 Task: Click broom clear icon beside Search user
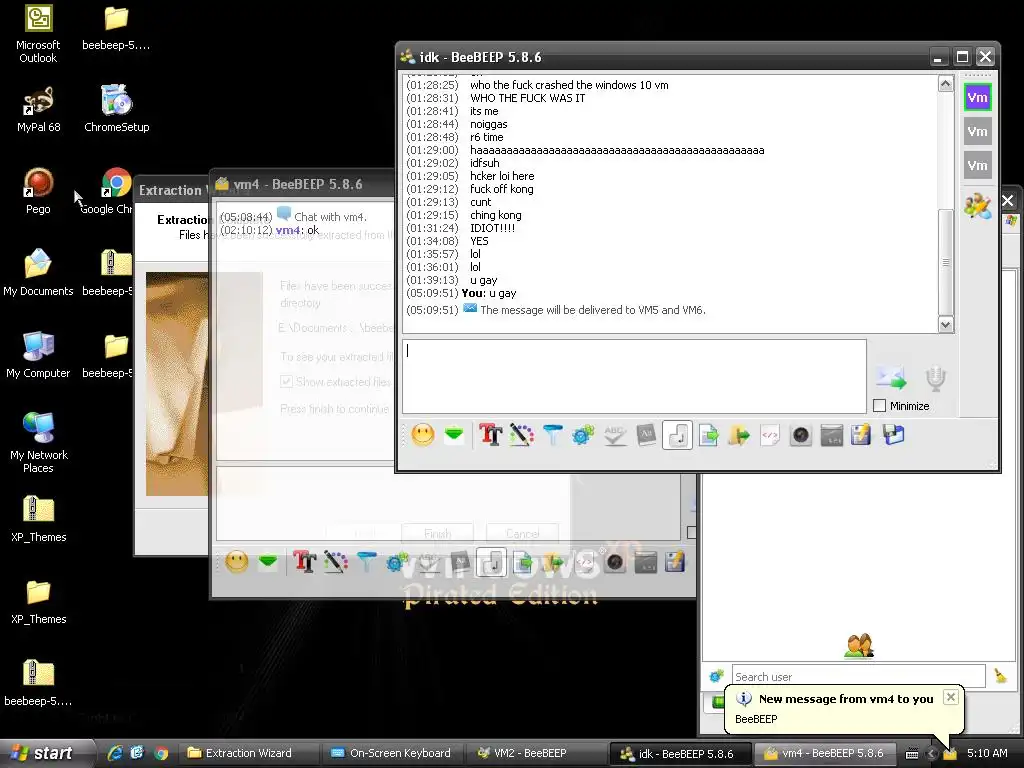(1000, 676)
